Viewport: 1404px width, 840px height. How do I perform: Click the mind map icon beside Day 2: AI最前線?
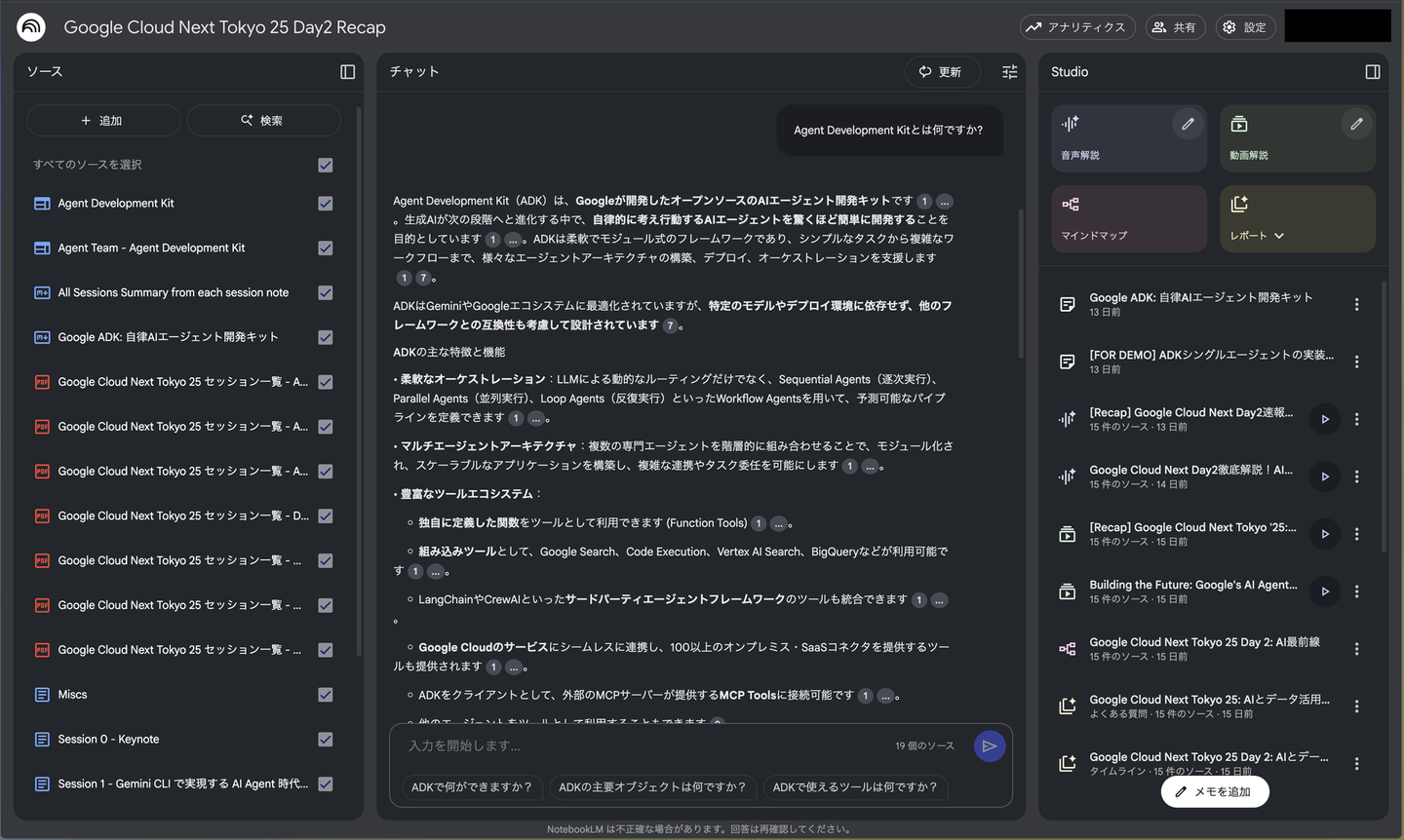1068,649
